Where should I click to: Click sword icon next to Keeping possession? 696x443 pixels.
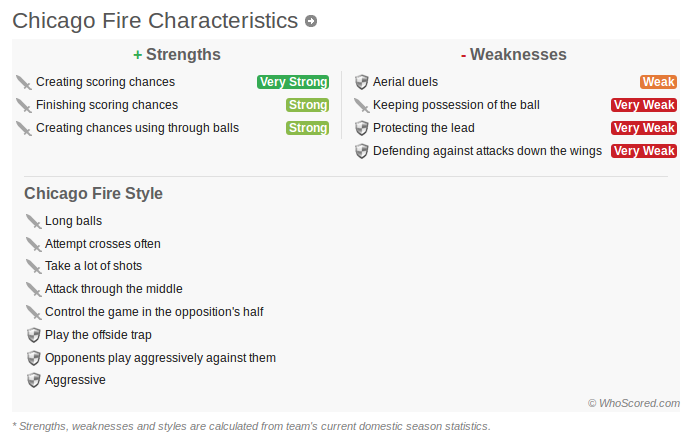point(362,106)
